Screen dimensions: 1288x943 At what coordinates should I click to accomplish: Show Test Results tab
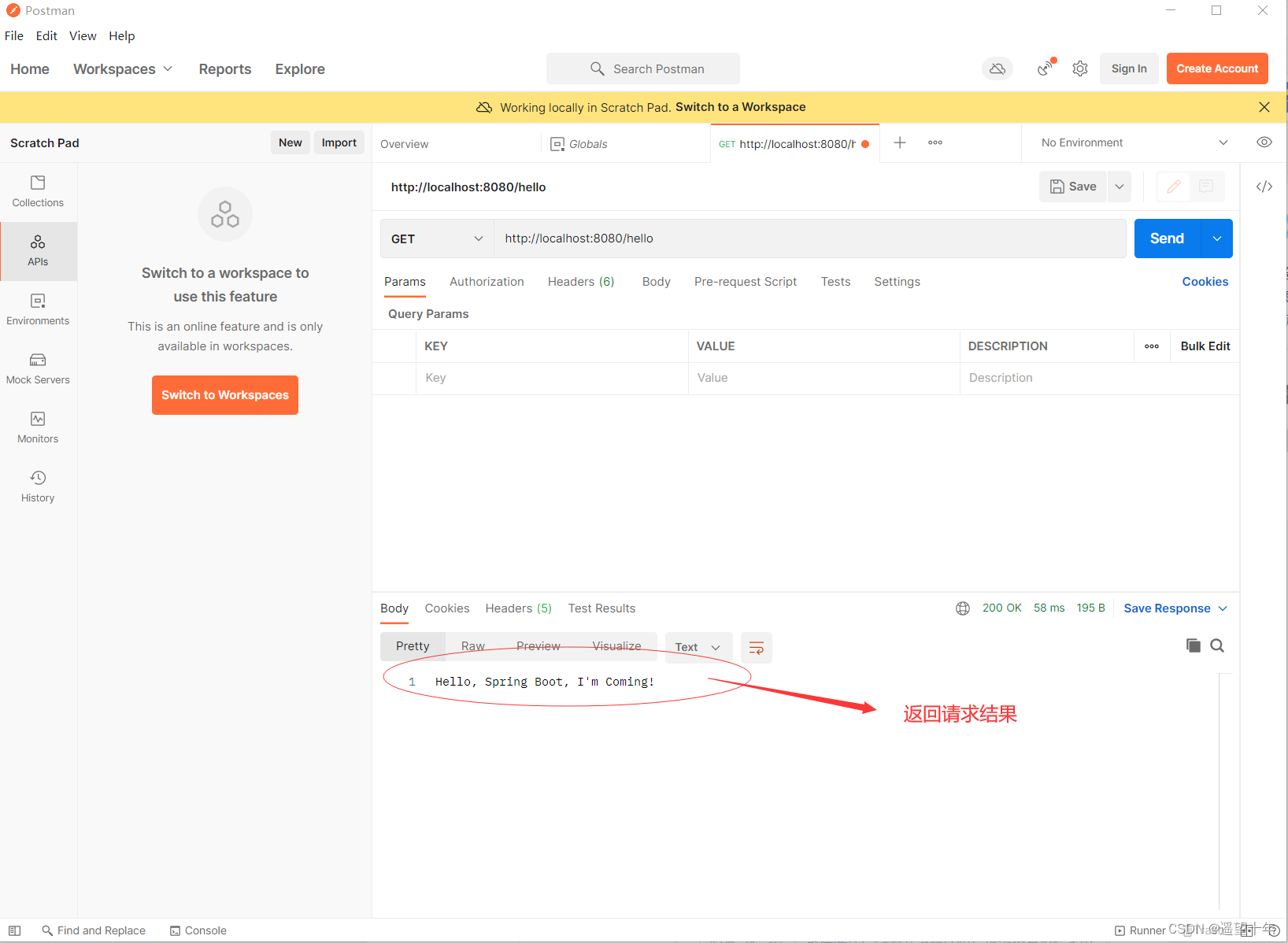601,608
